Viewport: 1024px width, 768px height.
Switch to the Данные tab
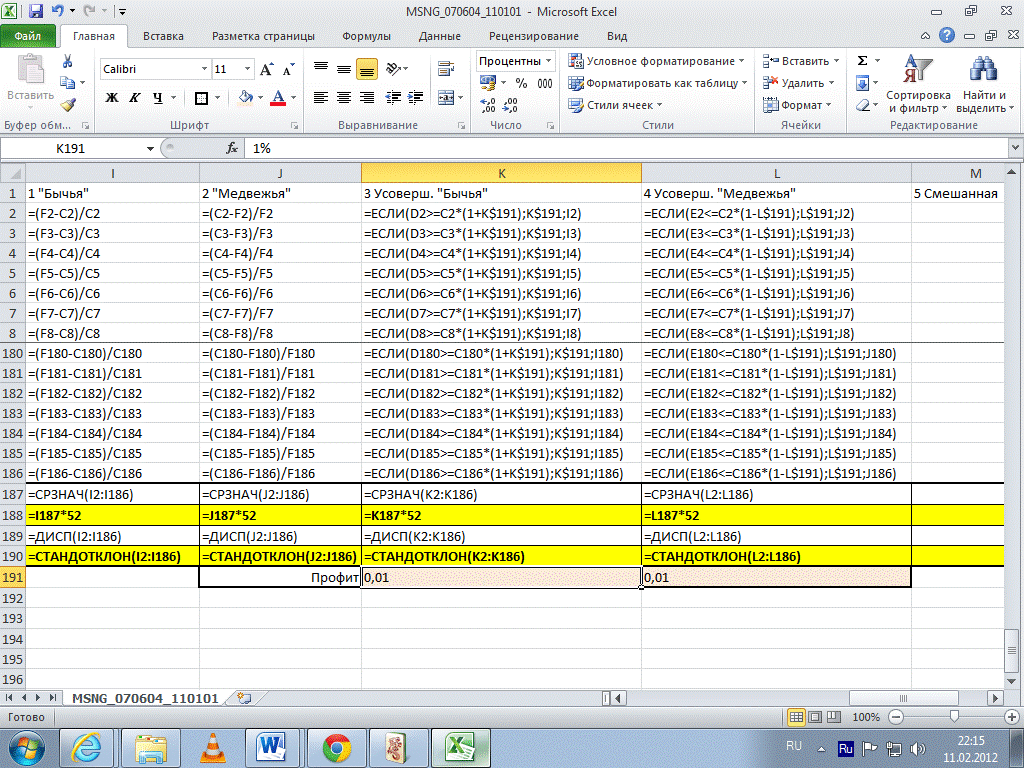coord(440,37)
